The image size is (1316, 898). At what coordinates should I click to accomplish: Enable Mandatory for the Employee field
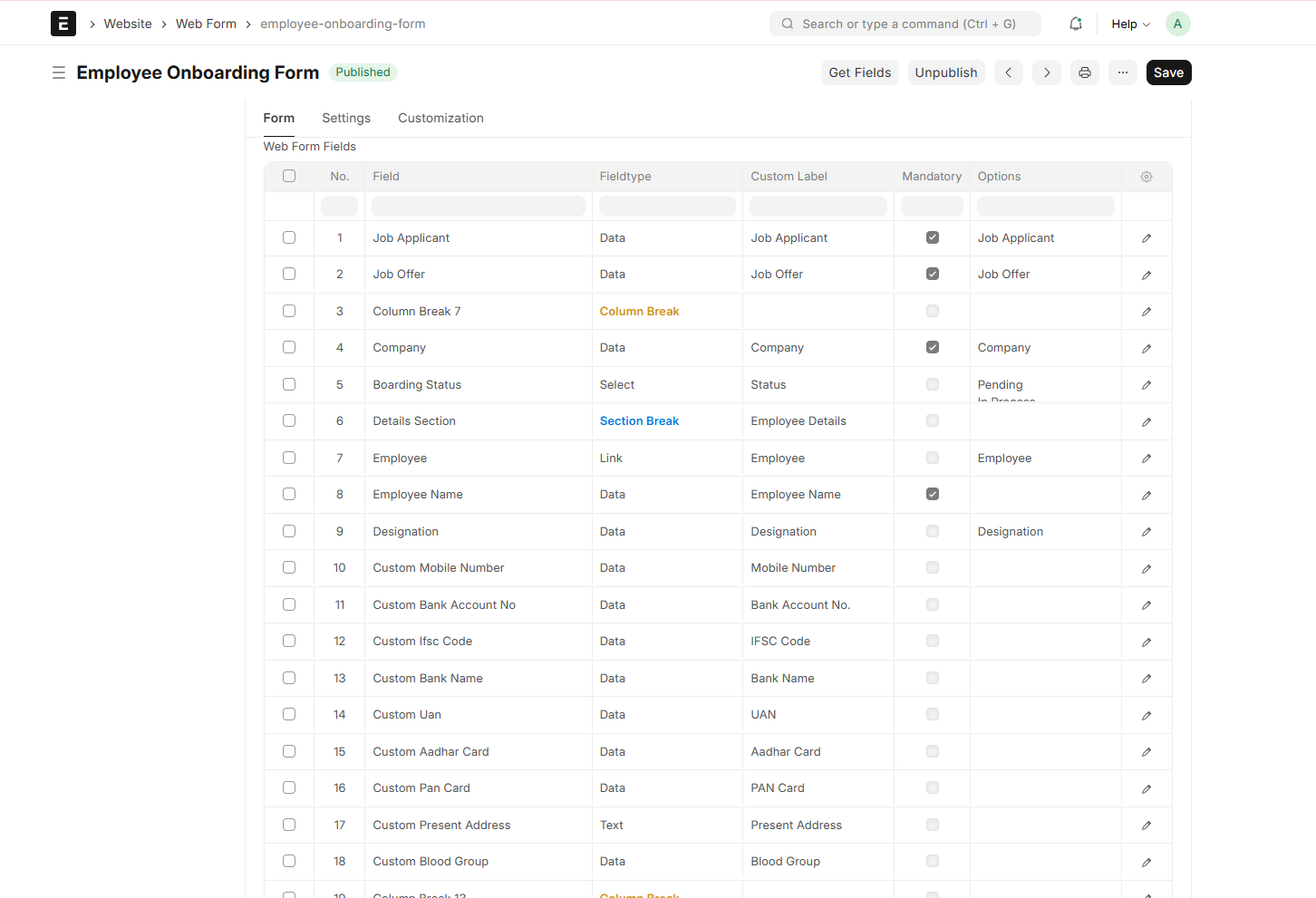tap(932, 458)
